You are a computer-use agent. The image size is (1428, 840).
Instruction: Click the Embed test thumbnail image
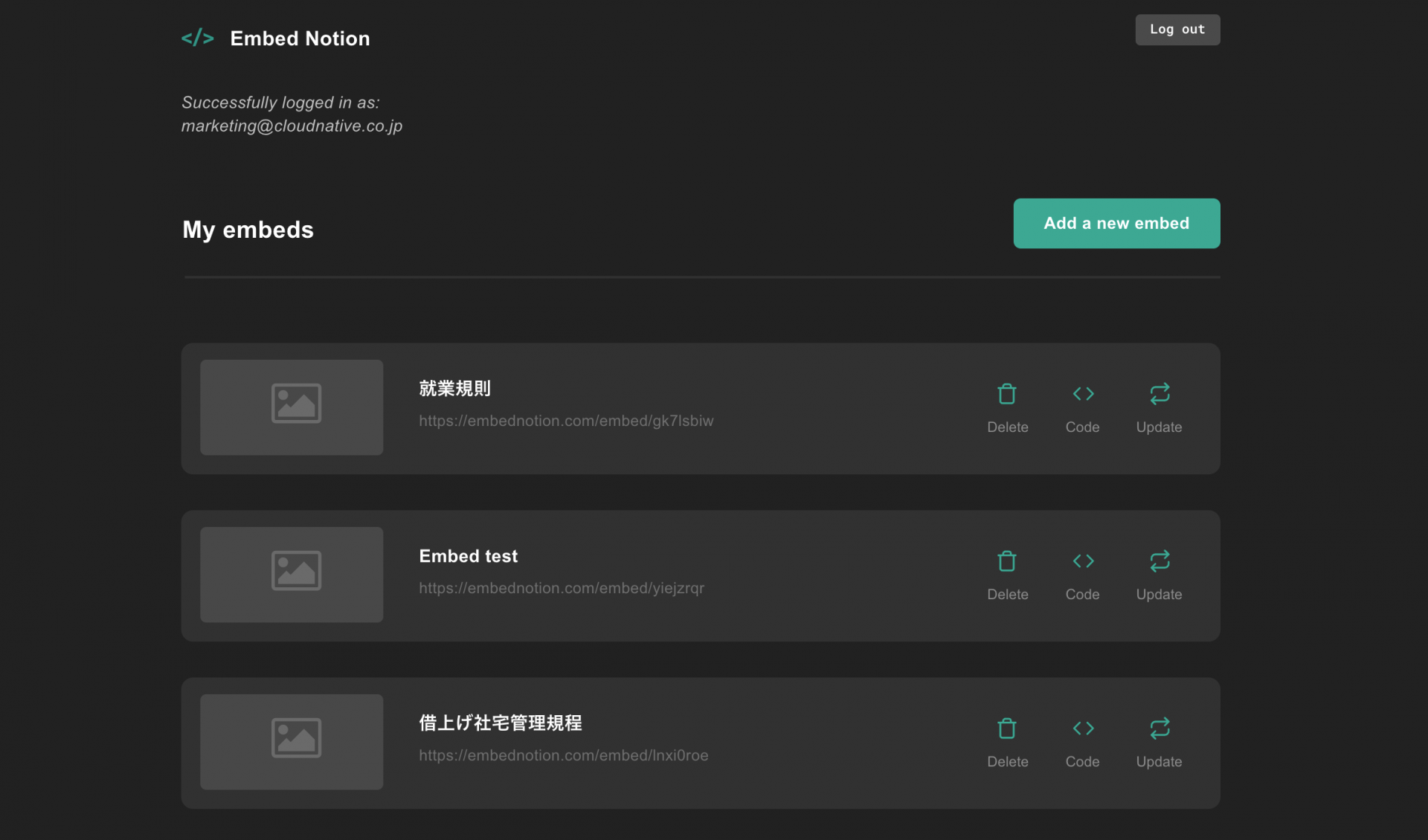tap(291, 575)
